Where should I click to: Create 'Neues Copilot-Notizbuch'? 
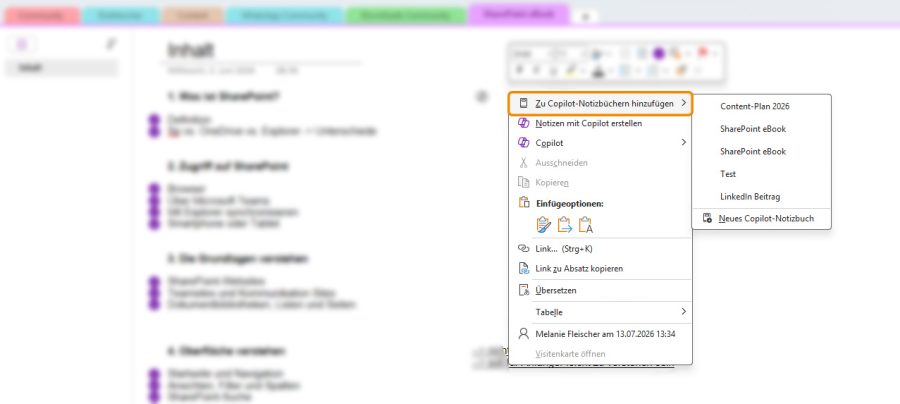(x=762, y=218)
